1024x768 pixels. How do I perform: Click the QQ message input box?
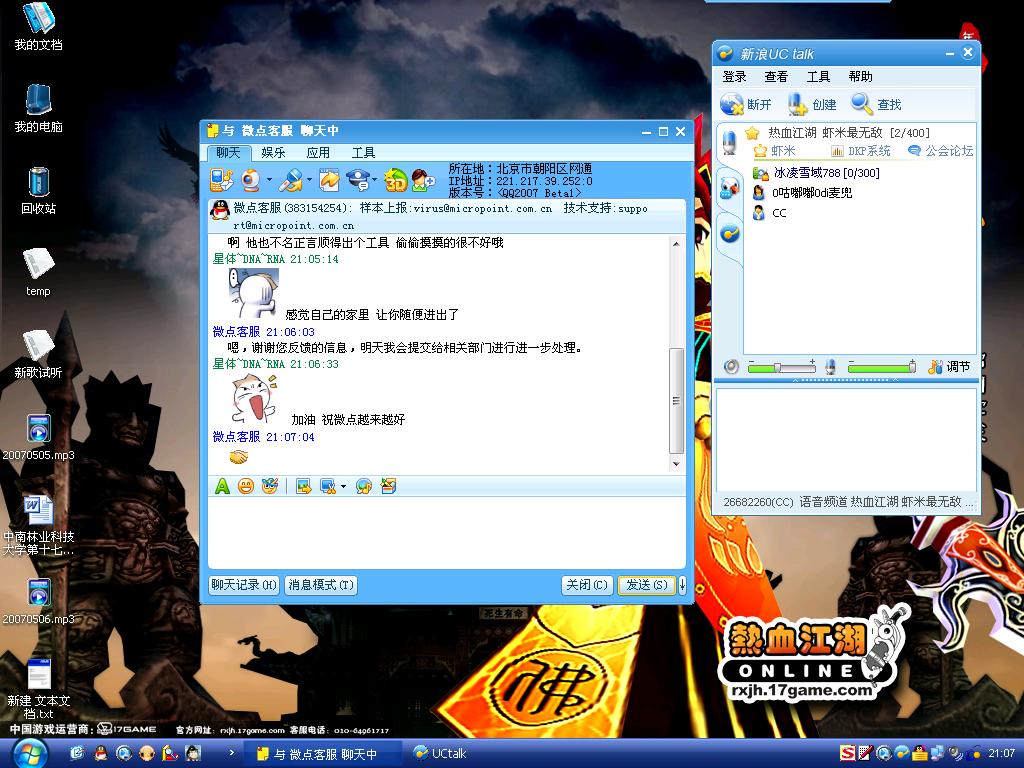coord(447,532)
